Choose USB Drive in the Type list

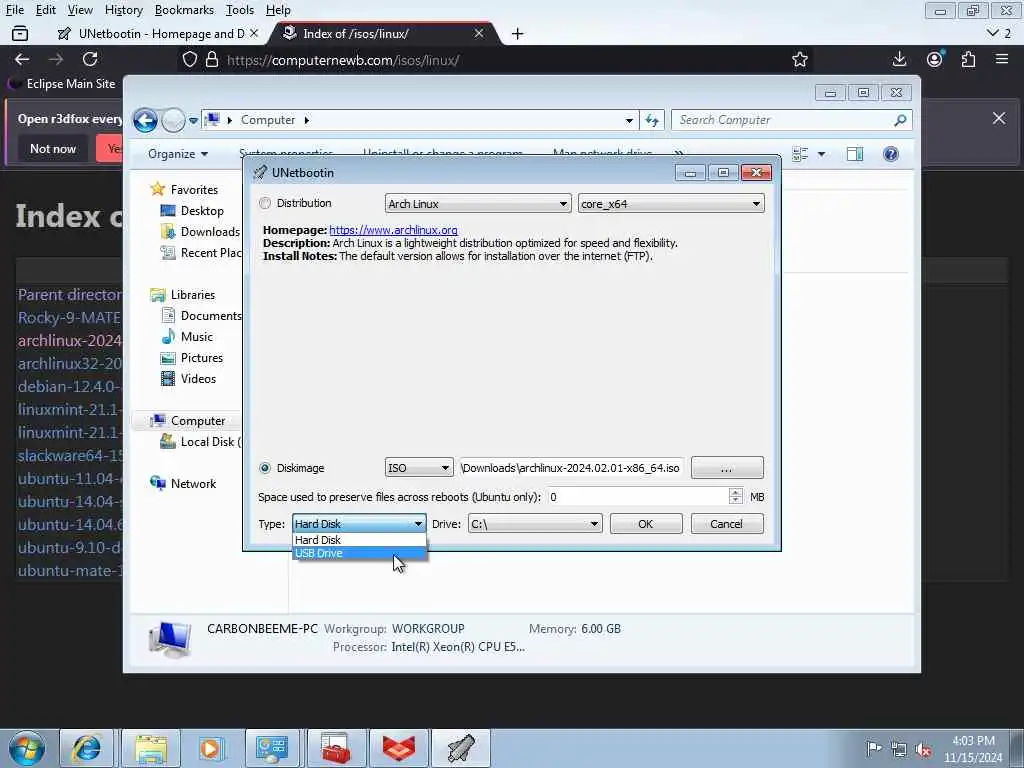359,553
